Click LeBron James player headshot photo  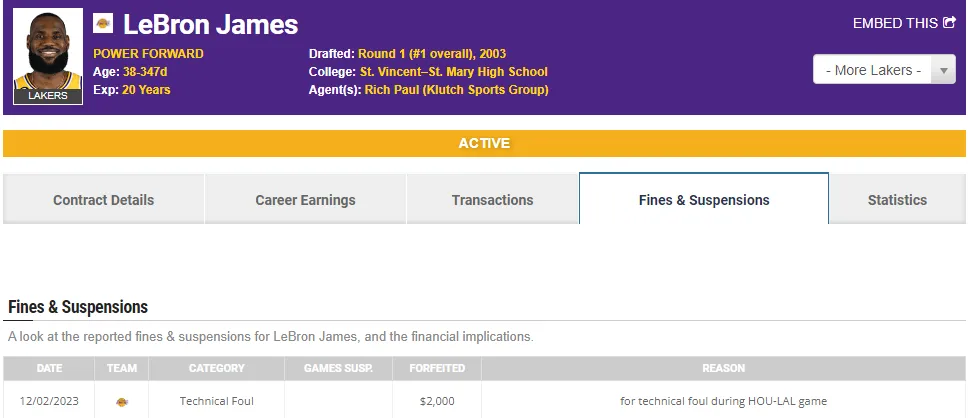coord(47,54)
